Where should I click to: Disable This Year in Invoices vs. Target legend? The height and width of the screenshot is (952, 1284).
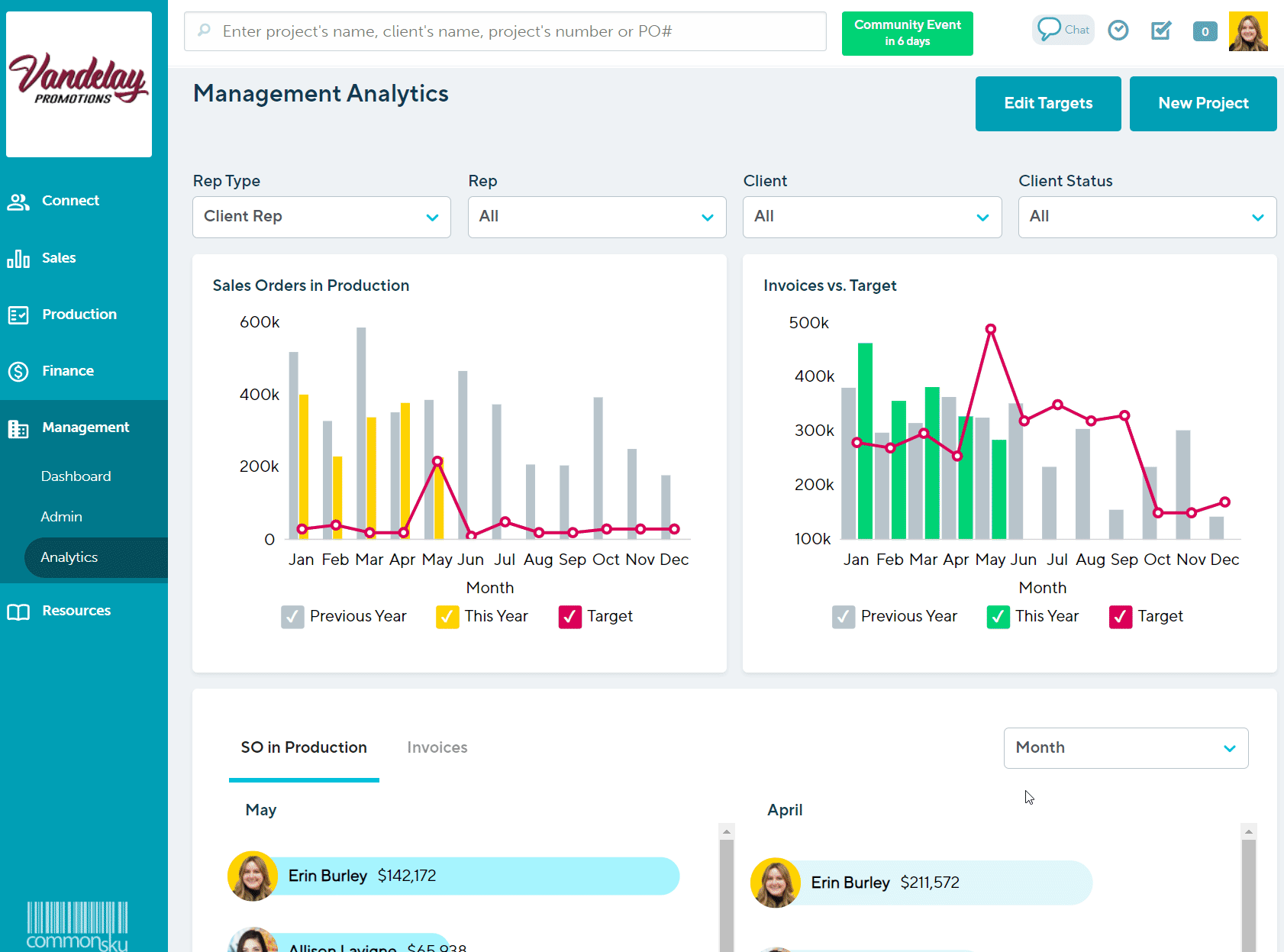[x=998, y=617]
